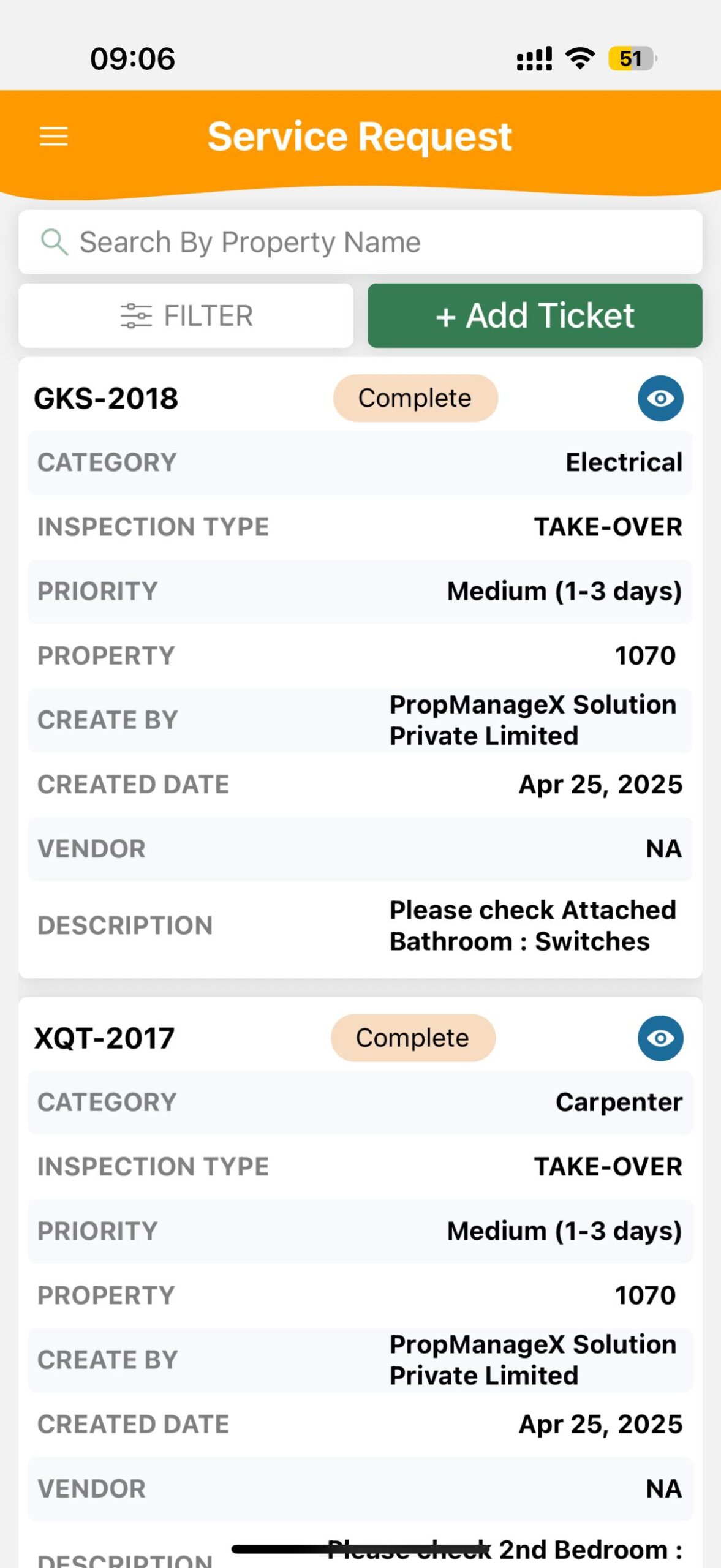
Task: Tap the search magnifier icon
Action: 54,242
